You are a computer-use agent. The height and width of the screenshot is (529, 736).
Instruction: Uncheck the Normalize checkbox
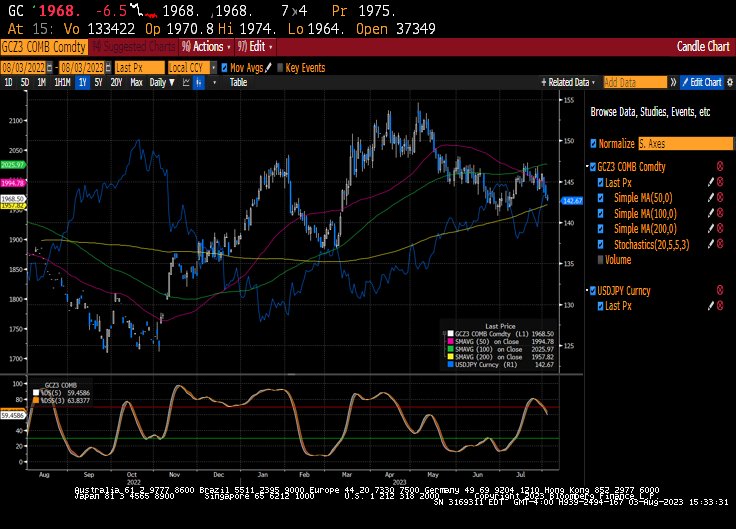pos(594,144)
